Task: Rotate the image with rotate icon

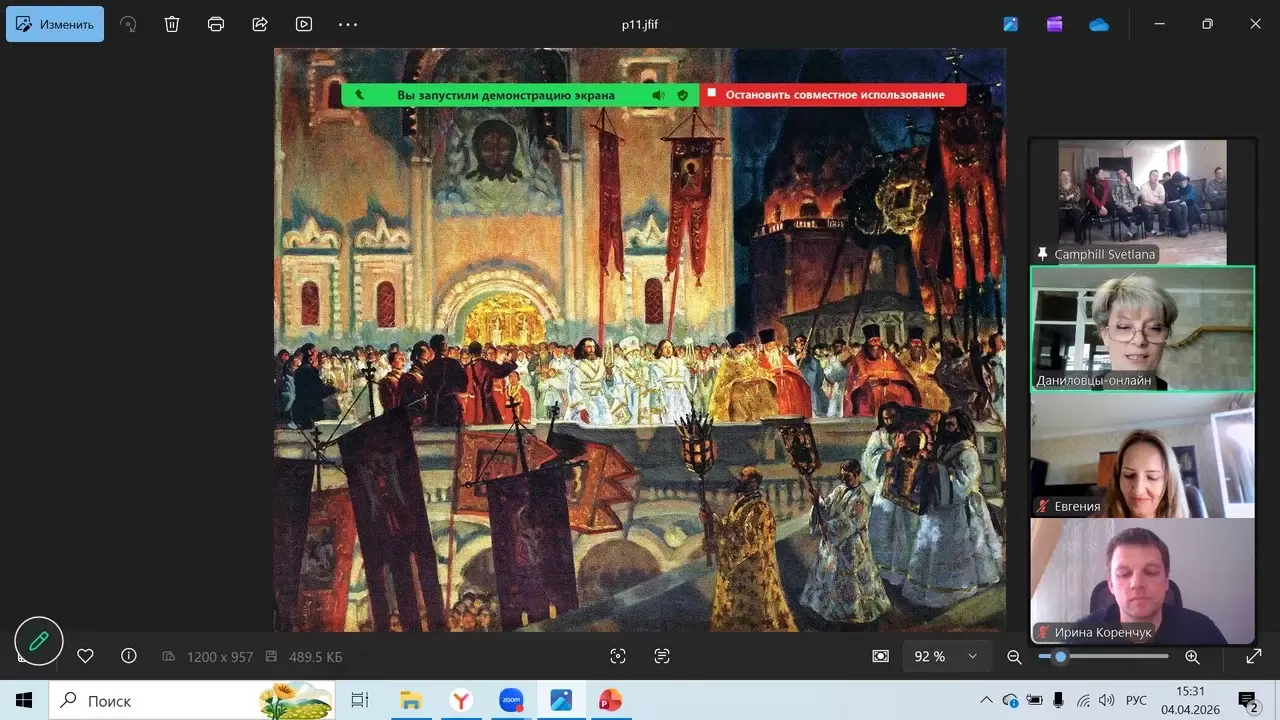Action: coord(128,24)
